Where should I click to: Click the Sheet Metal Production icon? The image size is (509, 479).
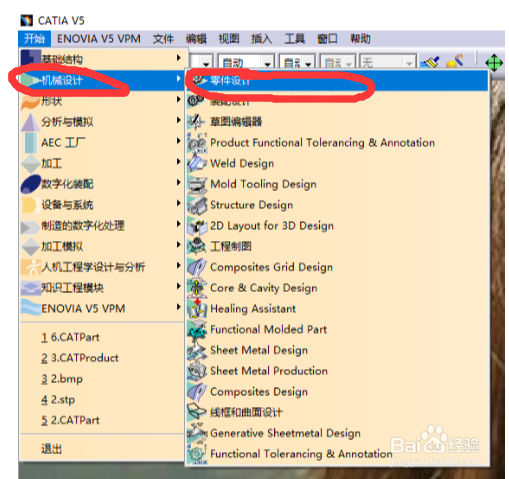pos(197,371)
